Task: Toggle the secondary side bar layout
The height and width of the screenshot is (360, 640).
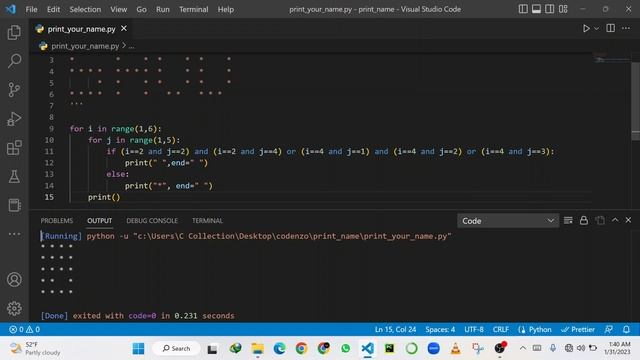Action: click(x=550, y=9)
